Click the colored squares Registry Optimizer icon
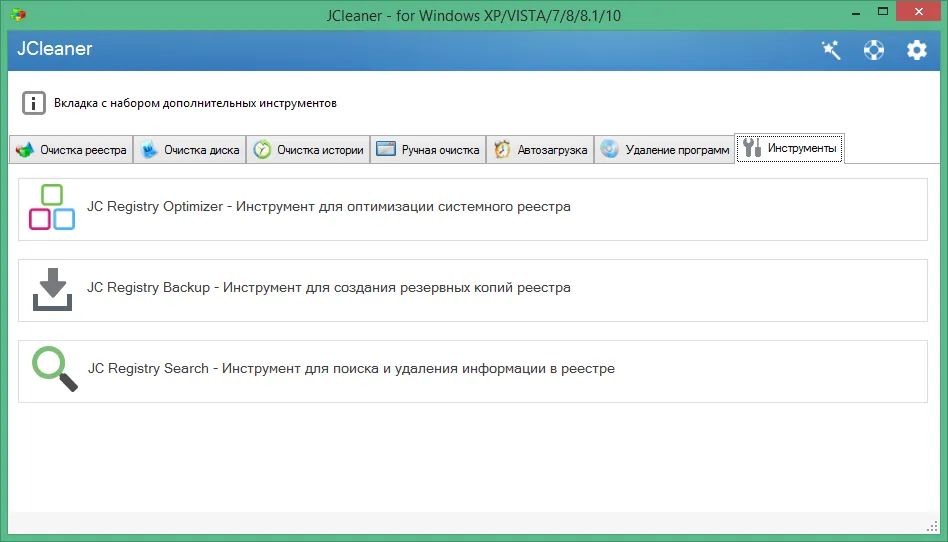948x542 pixels. point(52,207)
